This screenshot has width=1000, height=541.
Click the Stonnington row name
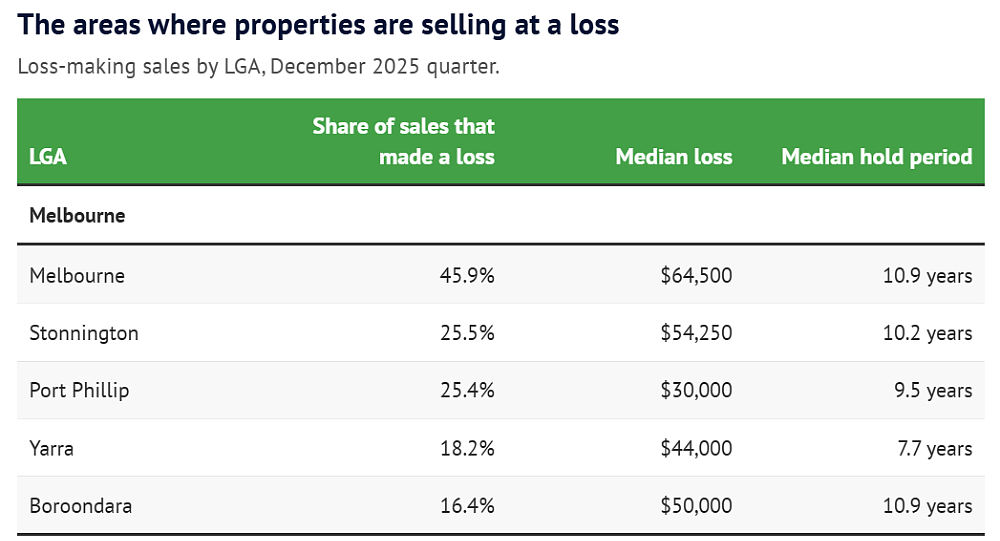click(84, 333)
